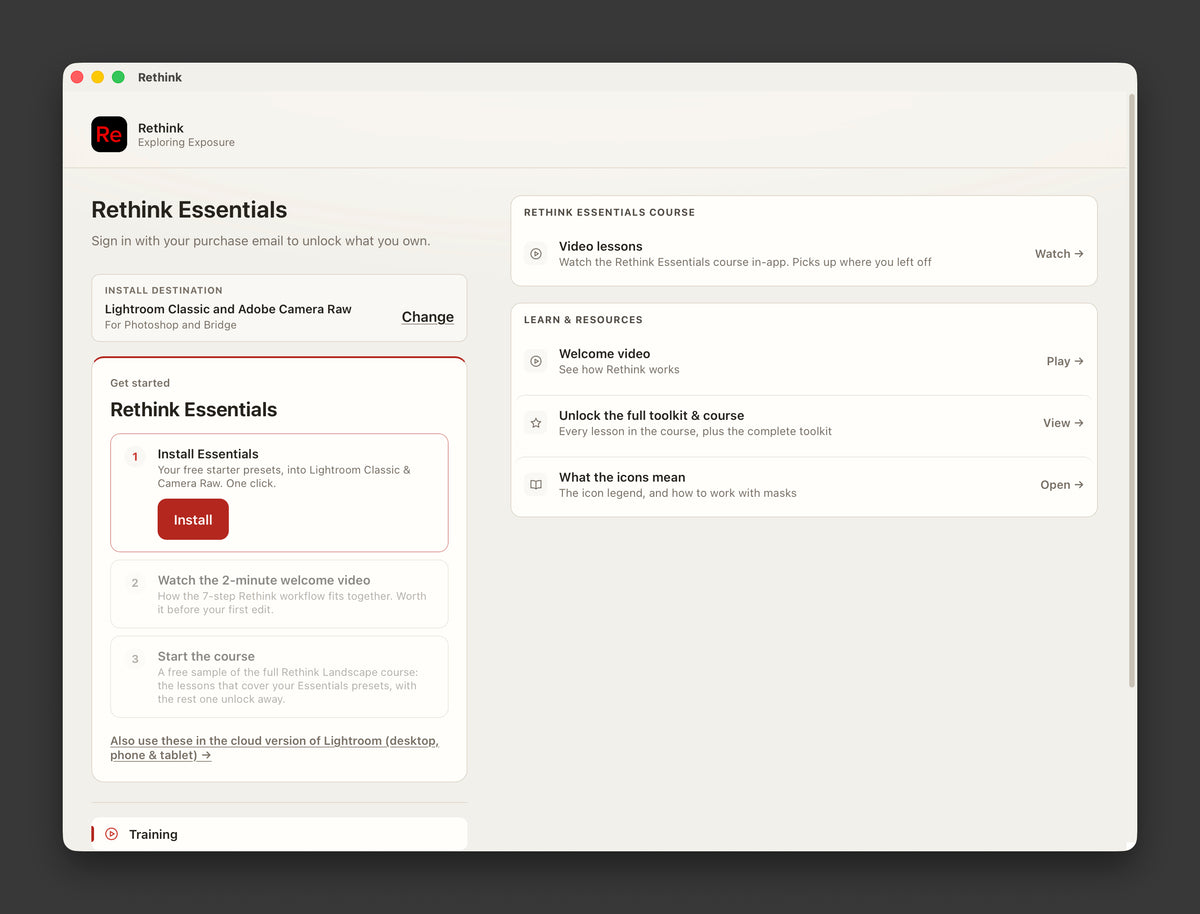Screen dimensions: 1200x914
Task: Click the INSTALL DESTINATION label
Action: [x=164, y=290]
